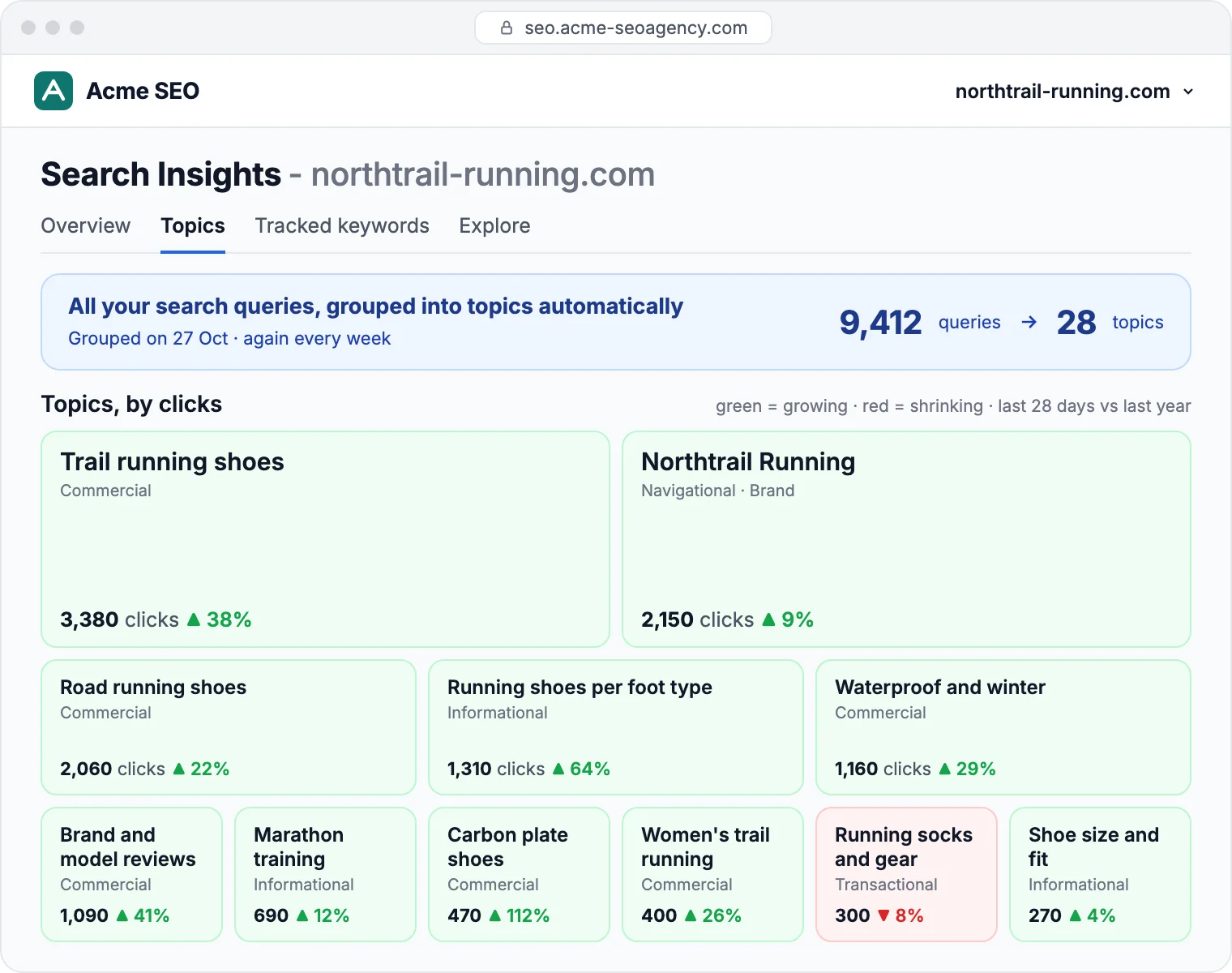Image resolution: width=1232 pixels, height=973 pixels.
Task: Go to the Explore tab
Action: 494,225
